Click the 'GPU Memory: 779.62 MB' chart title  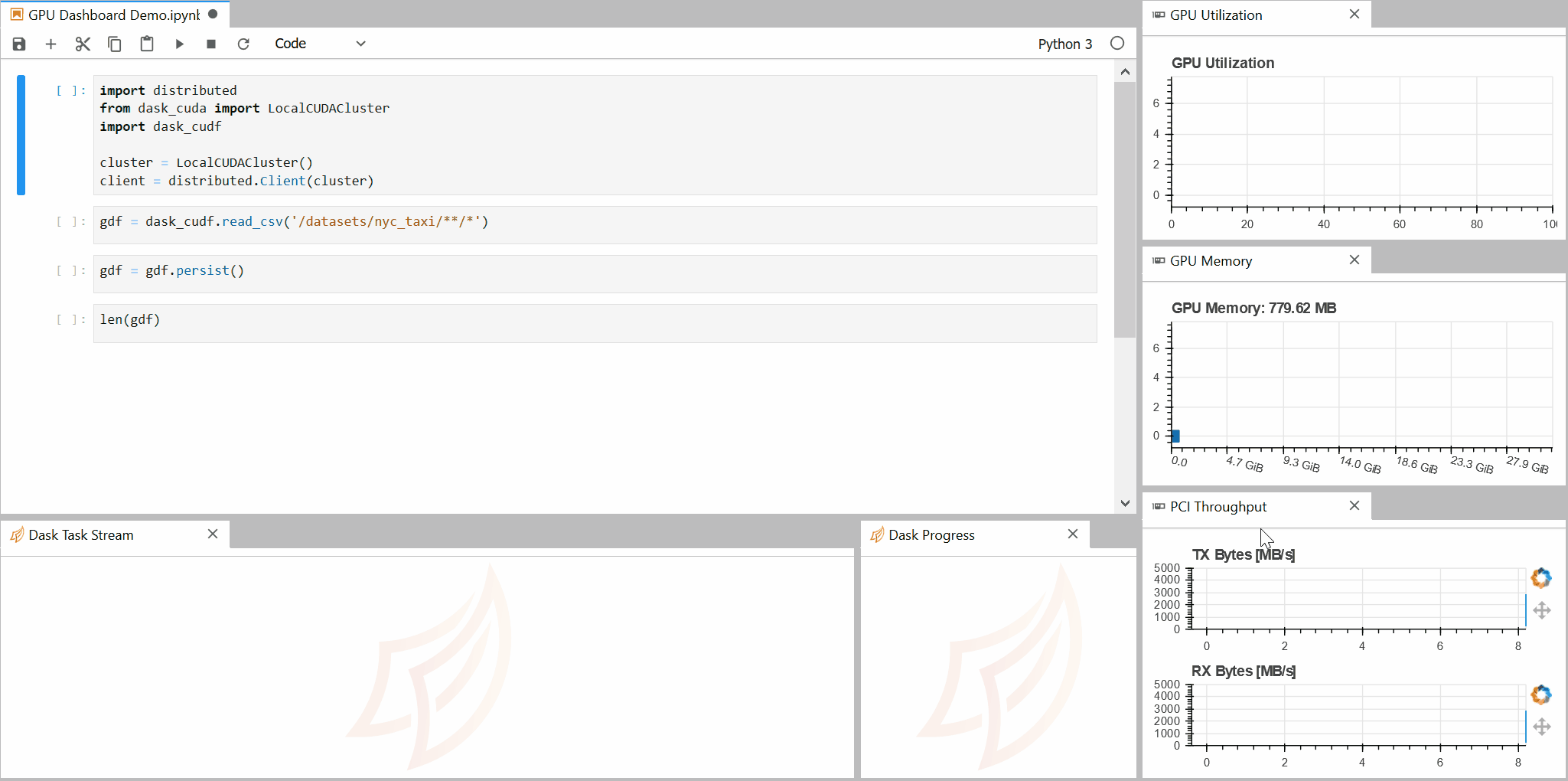coord(1253,309)
